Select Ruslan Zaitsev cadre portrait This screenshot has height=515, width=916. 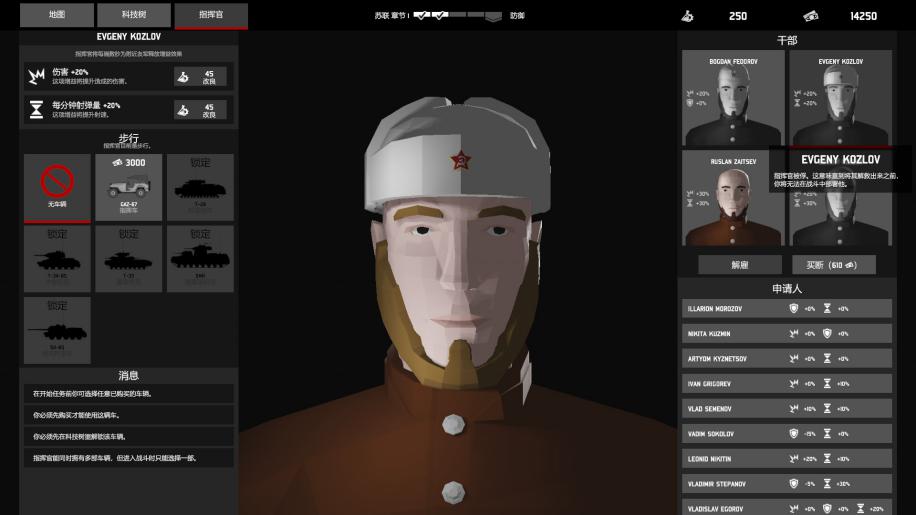733,199
